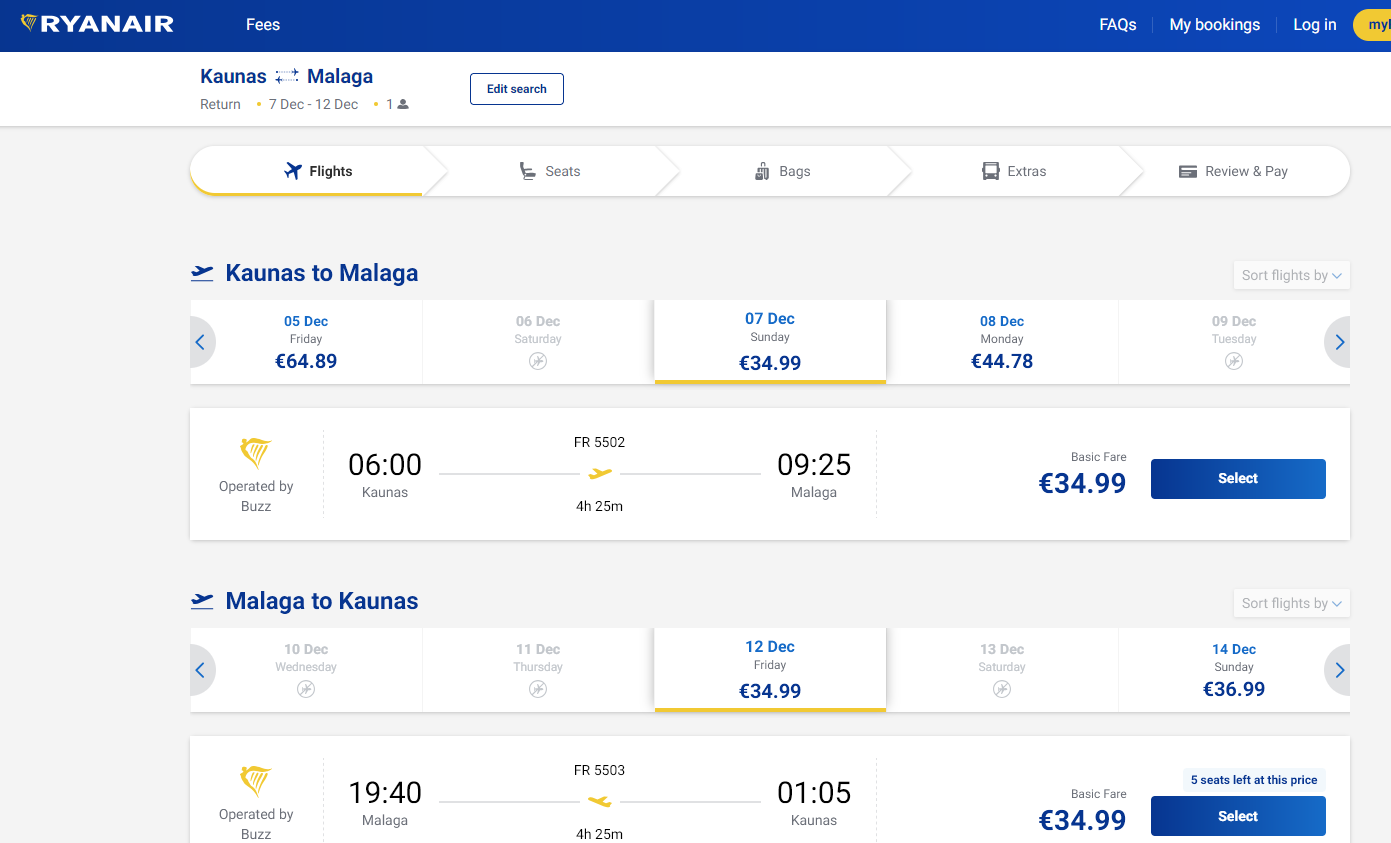The width and height of the screenshot is (1391, 843).
Task: Select 05 Dec Friday outbound date
Action: coord(306,342)
